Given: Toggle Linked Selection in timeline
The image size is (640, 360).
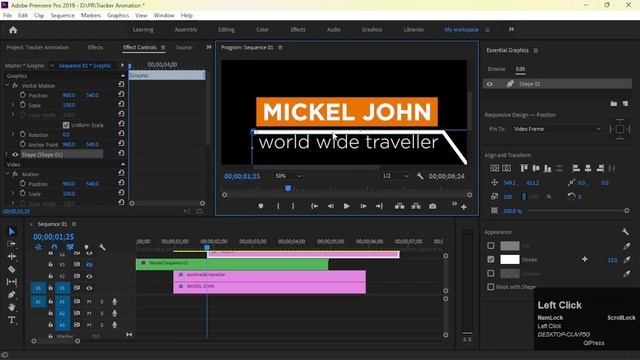Looking at the screenshot, I should pyautogui.click(x=70, y=247).
